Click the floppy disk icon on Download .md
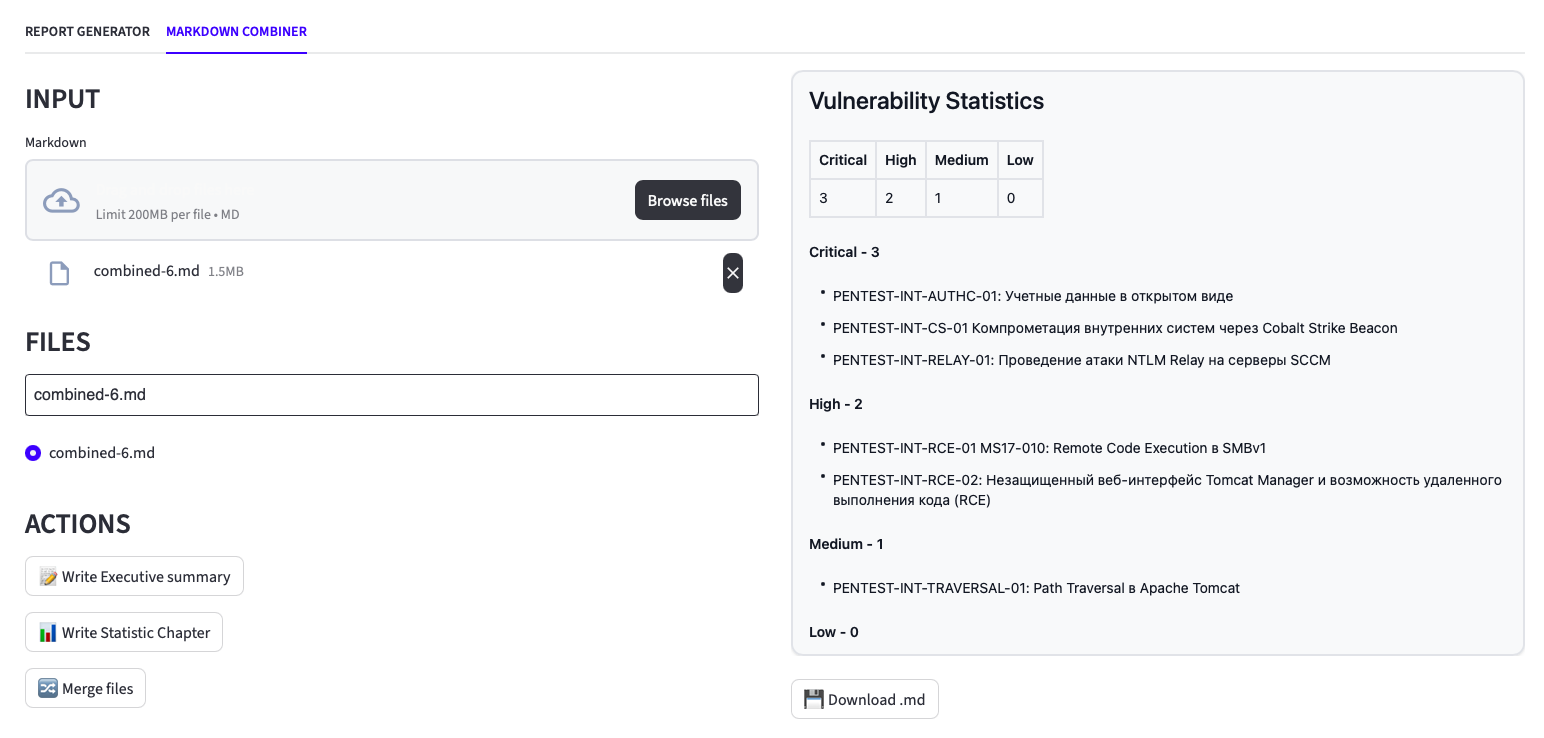Viewport: 1544px width, 738px height. point(814,700)
